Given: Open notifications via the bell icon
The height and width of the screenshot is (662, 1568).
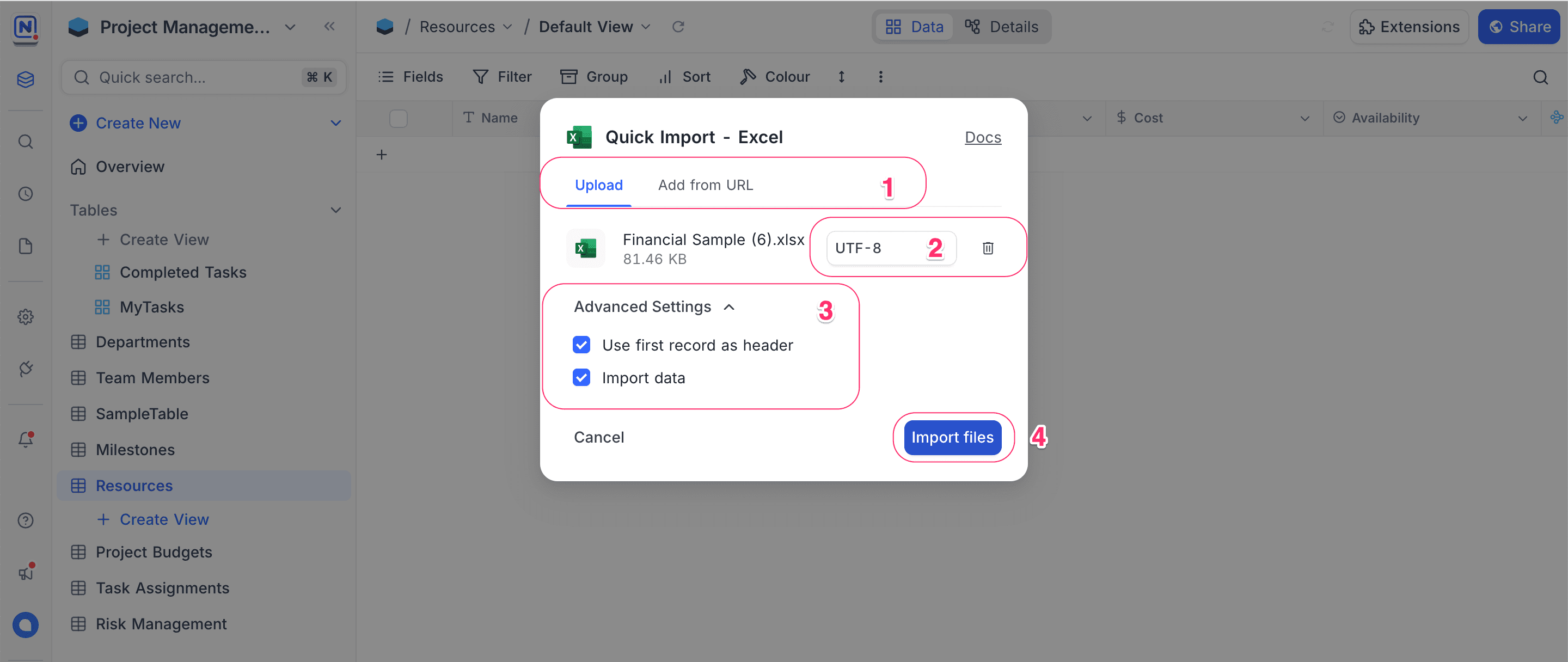Looking at the screenshot, I should pos(26,439).
